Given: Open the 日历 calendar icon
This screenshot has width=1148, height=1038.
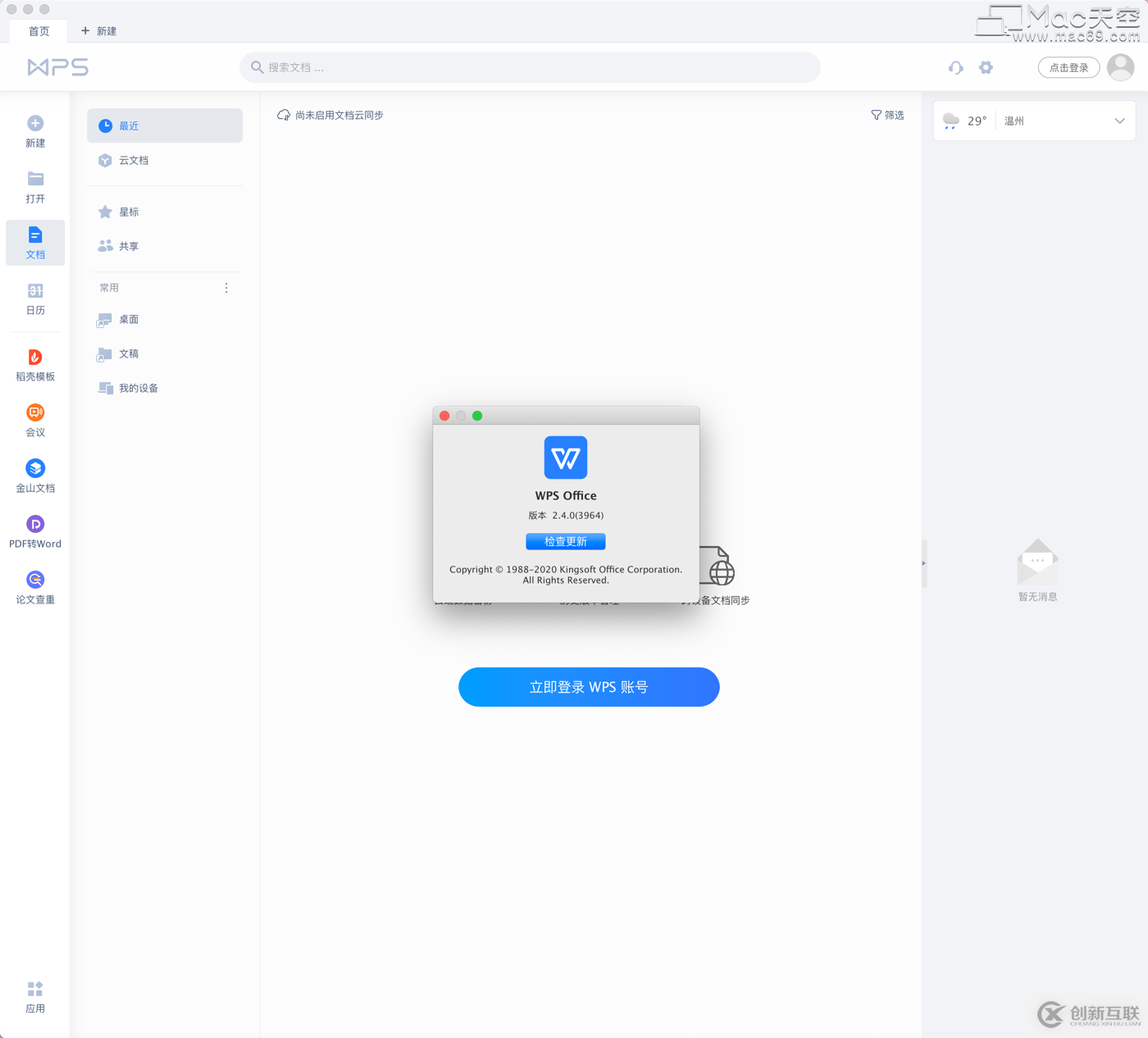Looking at the screenshot, I should (35, 291).
